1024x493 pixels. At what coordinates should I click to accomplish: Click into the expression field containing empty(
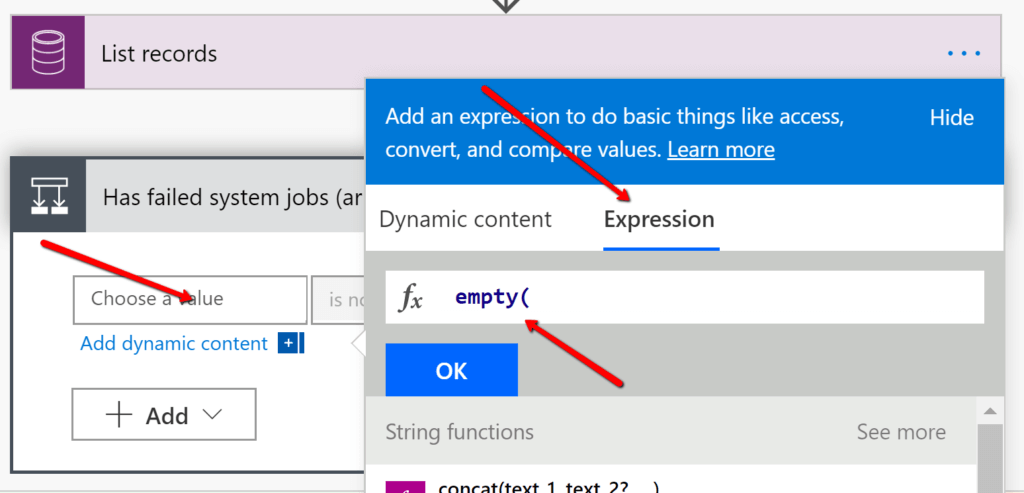click(700, 298)
